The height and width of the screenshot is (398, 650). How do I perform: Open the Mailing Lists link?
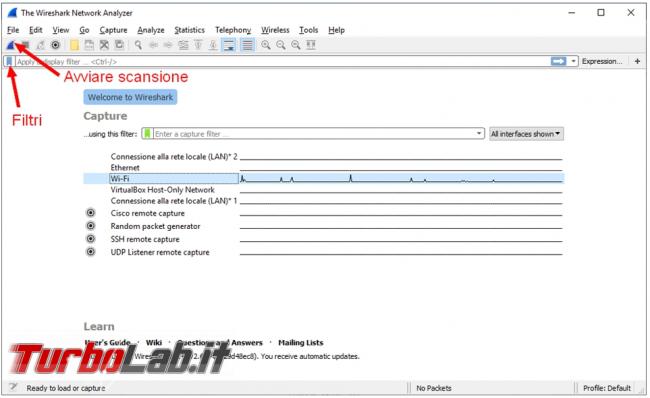(x=301, y=342)
